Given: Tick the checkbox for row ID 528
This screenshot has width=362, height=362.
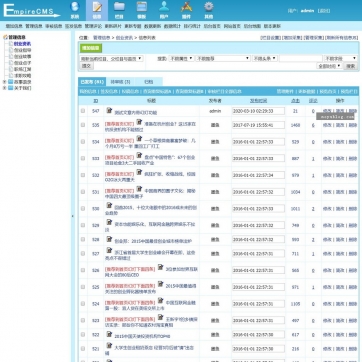Looking at the screenshot, I should pyautogui.click(x=83, y=239).
